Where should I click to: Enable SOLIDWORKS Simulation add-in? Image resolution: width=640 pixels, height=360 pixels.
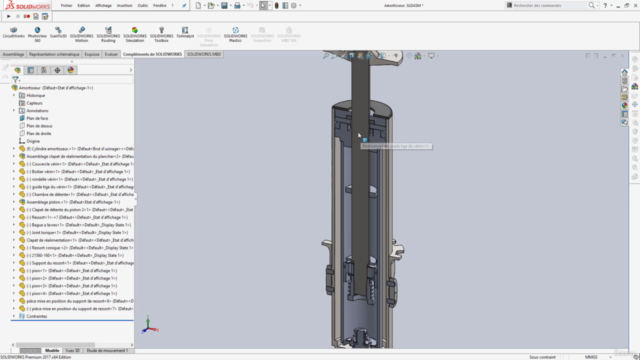click(x=135, y=34)
